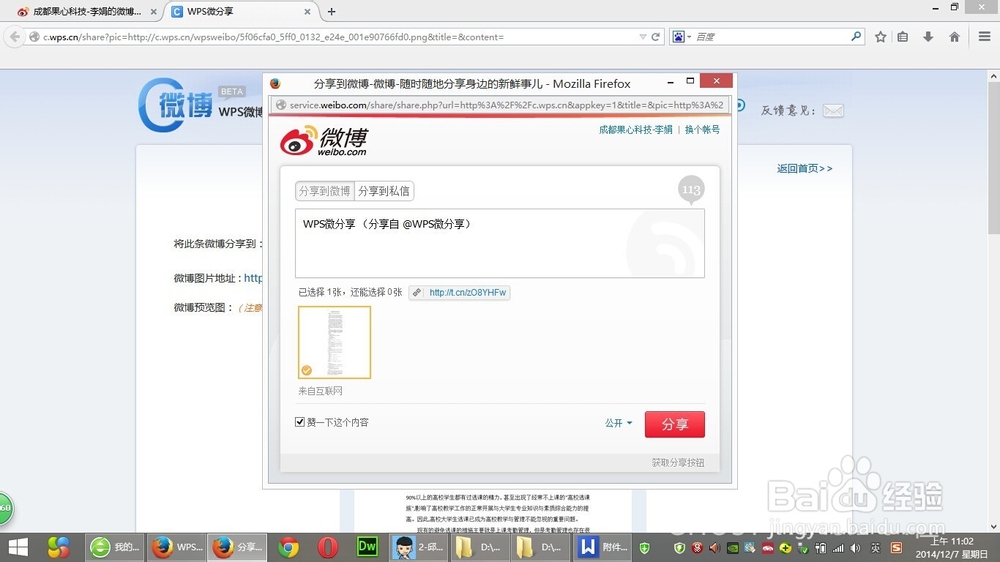1000x562 pixels.
Task: Open the Baidu search engine selector
Action: coord(682,37)
